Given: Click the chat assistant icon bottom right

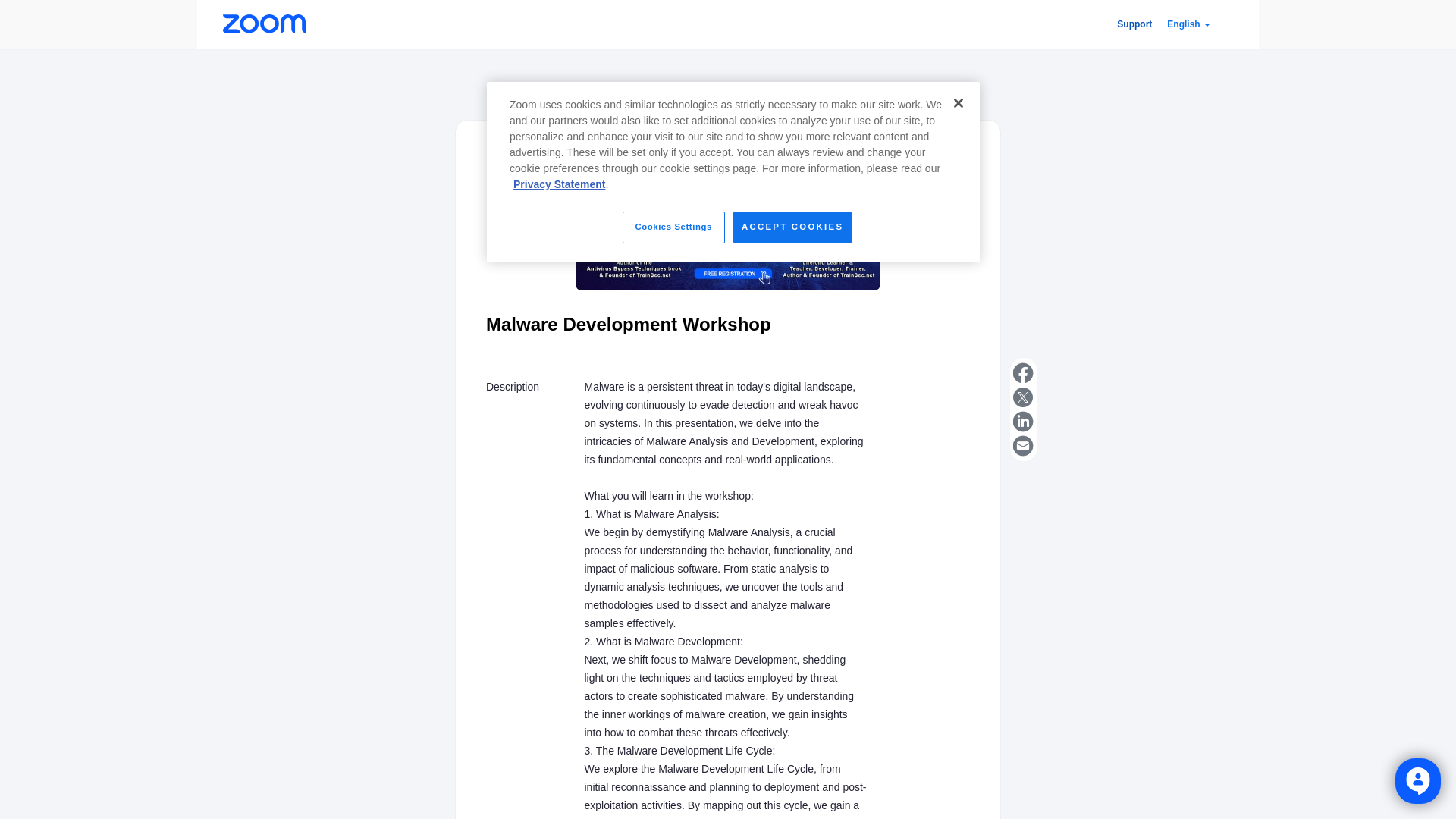Looking at the screenshot, I should pyautogui.click(x=1418, y=780).
